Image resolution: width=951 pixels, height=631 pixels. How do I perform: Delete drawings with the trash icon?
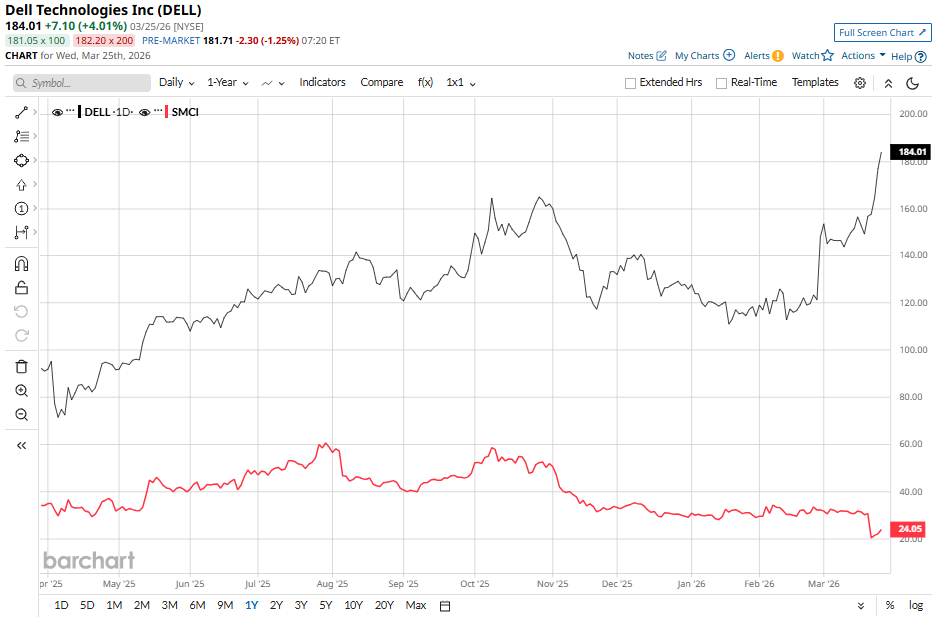(x=21, y=366)
